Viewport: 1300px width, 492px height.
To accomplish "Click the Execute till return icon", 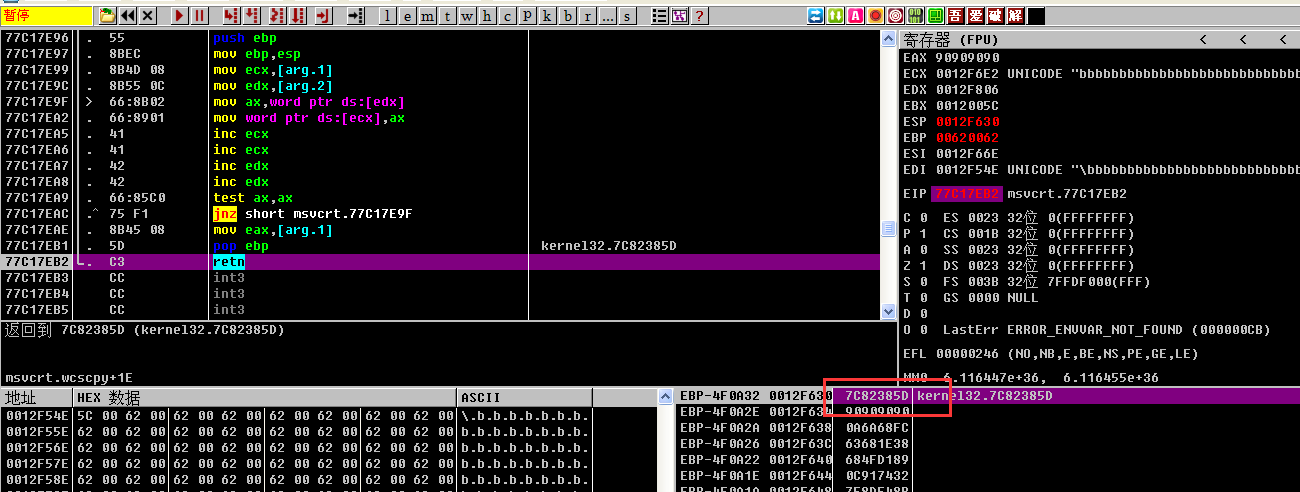I will click(323, 16).
